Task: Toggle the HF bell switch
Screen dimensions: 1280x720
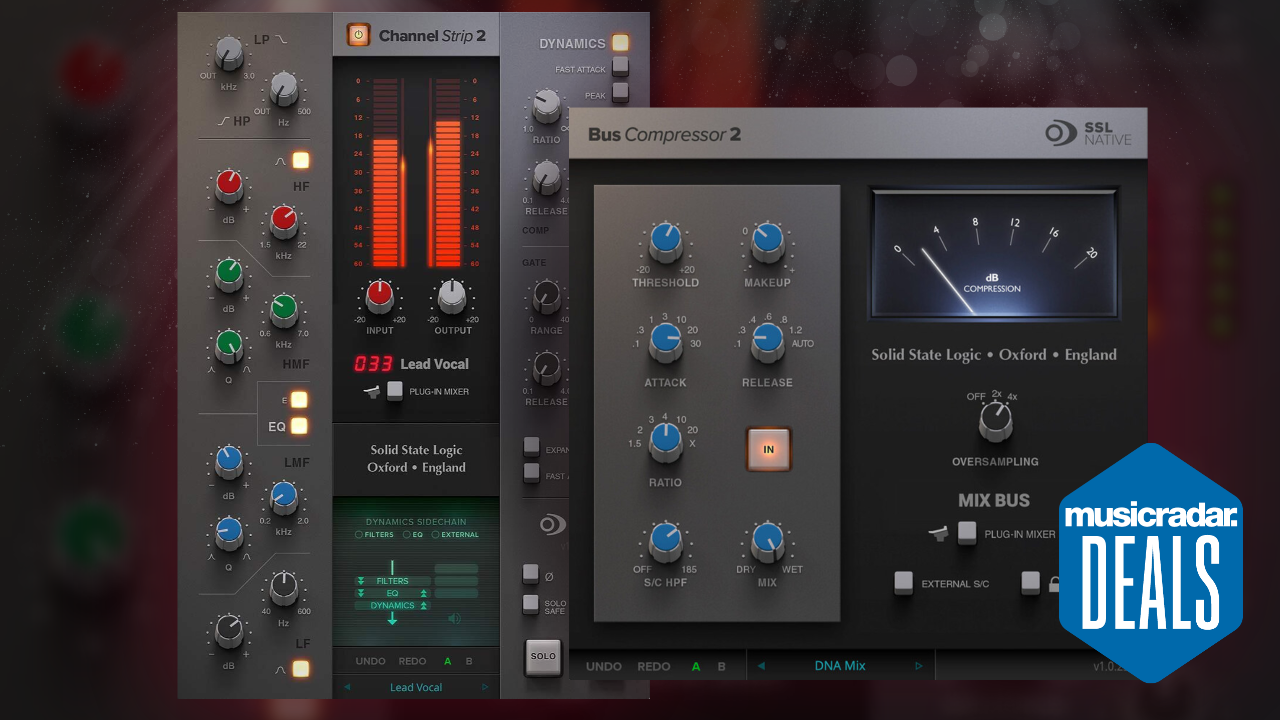Action: (x=301, y=160)
